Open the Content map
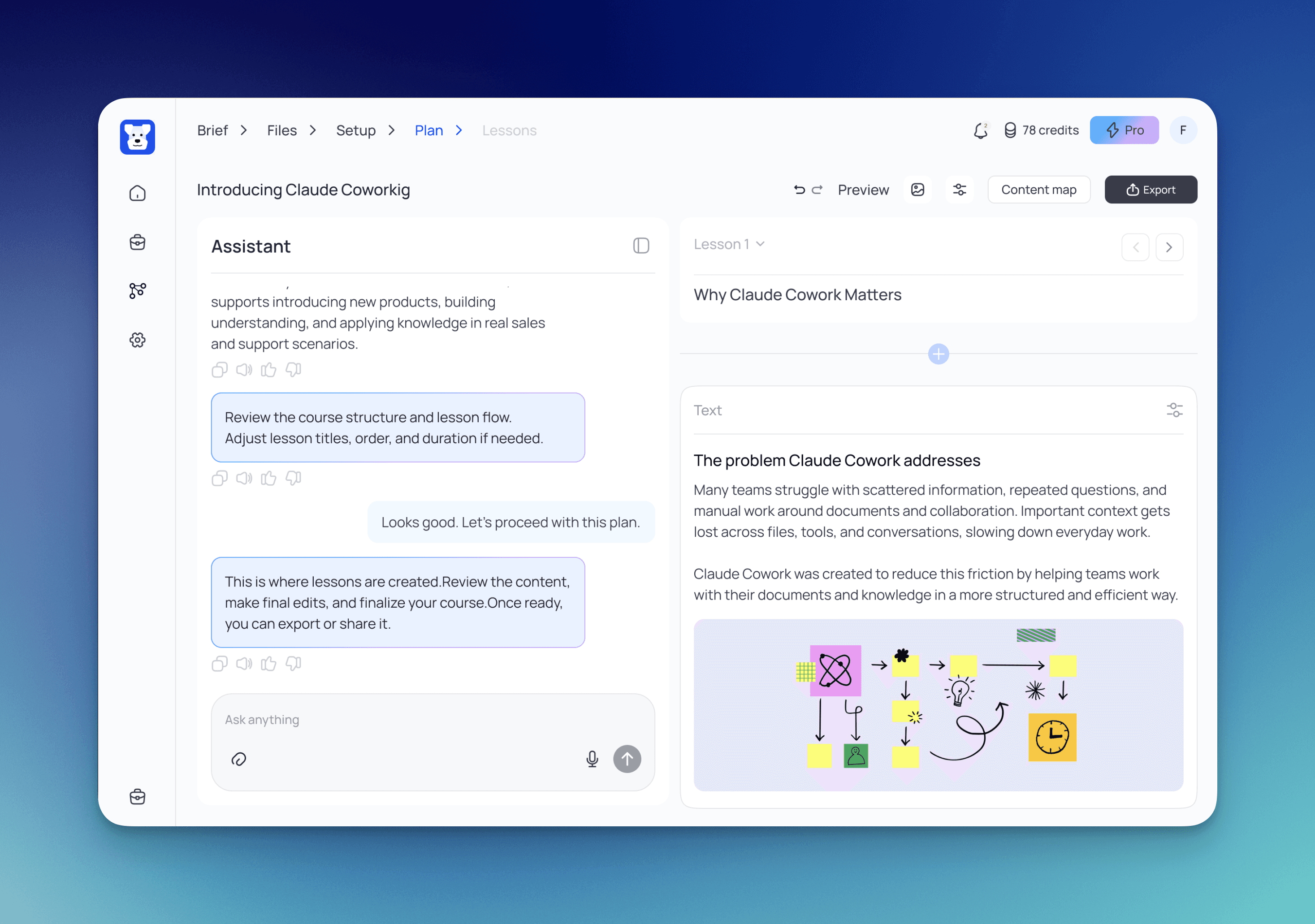The height and width of the screenshot is (924, 1315). [x=1039, y=190]
